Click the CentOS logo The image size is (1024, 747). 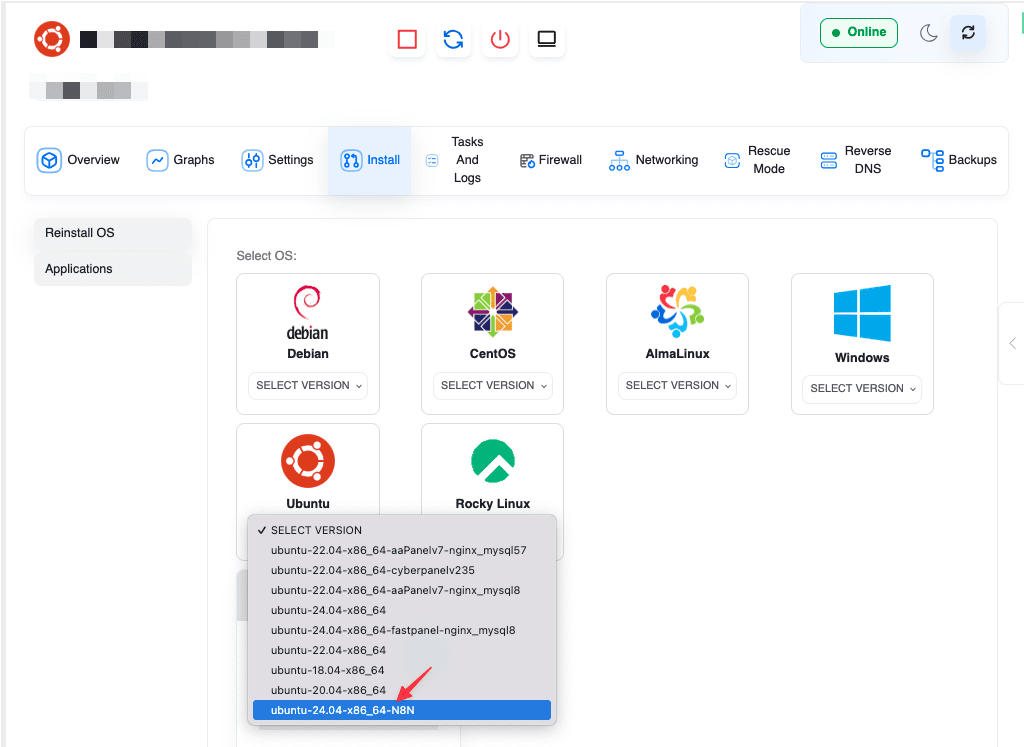tap(492, 312)
